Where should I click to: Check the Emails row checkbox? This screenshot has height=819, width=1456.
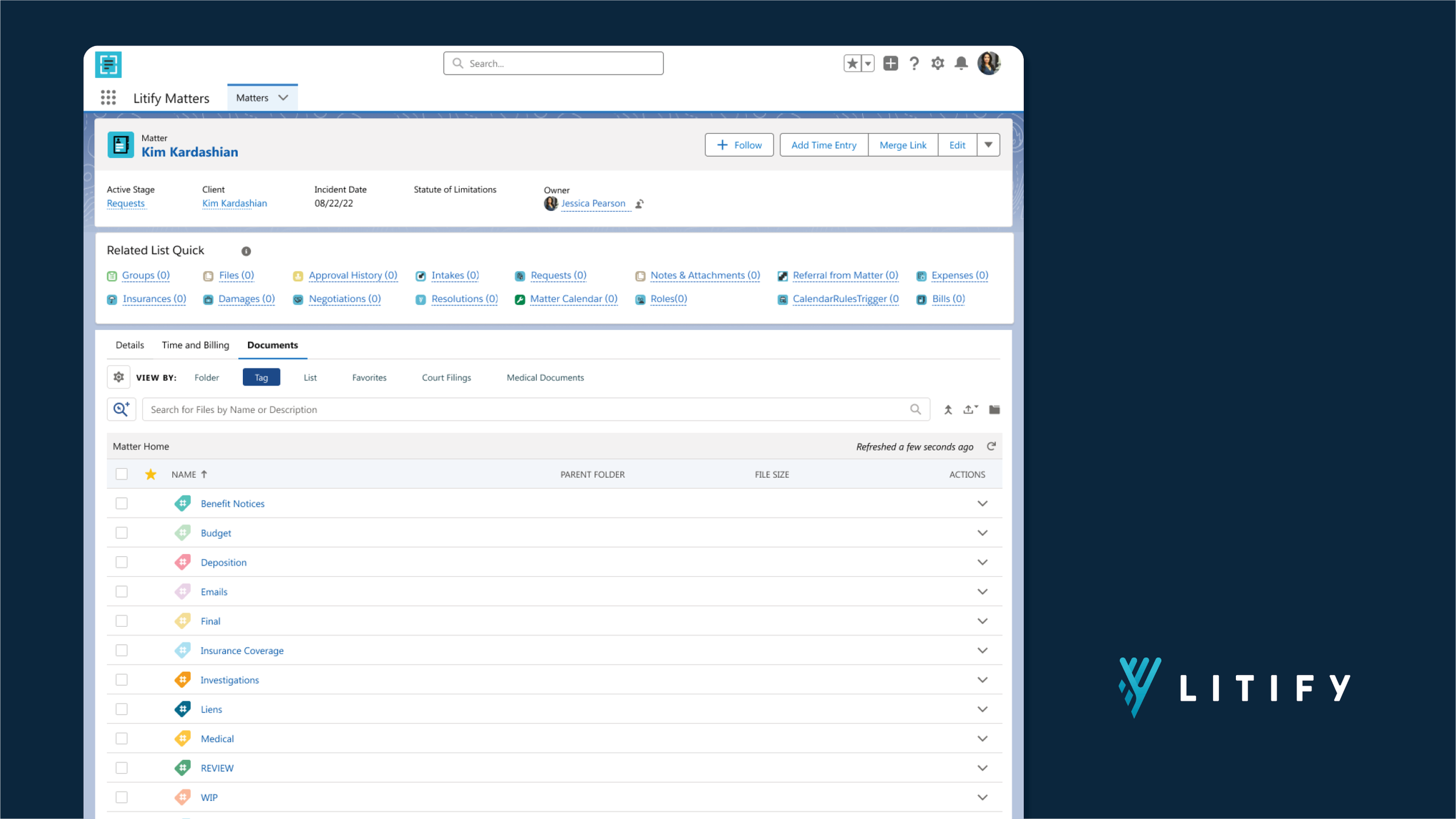pyautogui.click(x=122, y=592)
